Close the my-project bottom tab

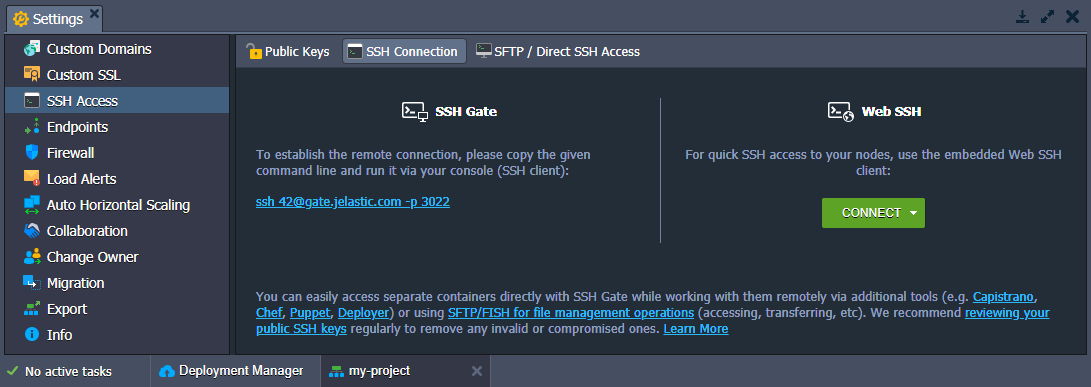(x=477, y=371)
